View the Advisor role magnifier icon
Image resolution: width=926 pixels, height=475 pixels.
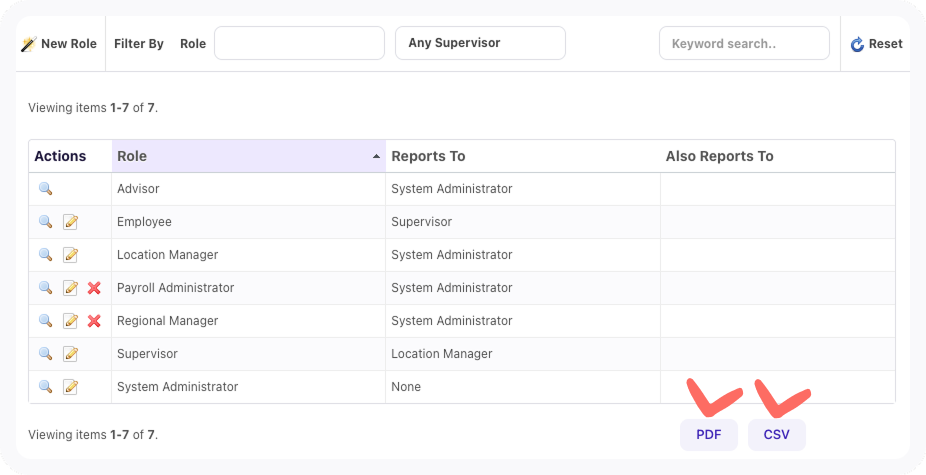(45, 189)
